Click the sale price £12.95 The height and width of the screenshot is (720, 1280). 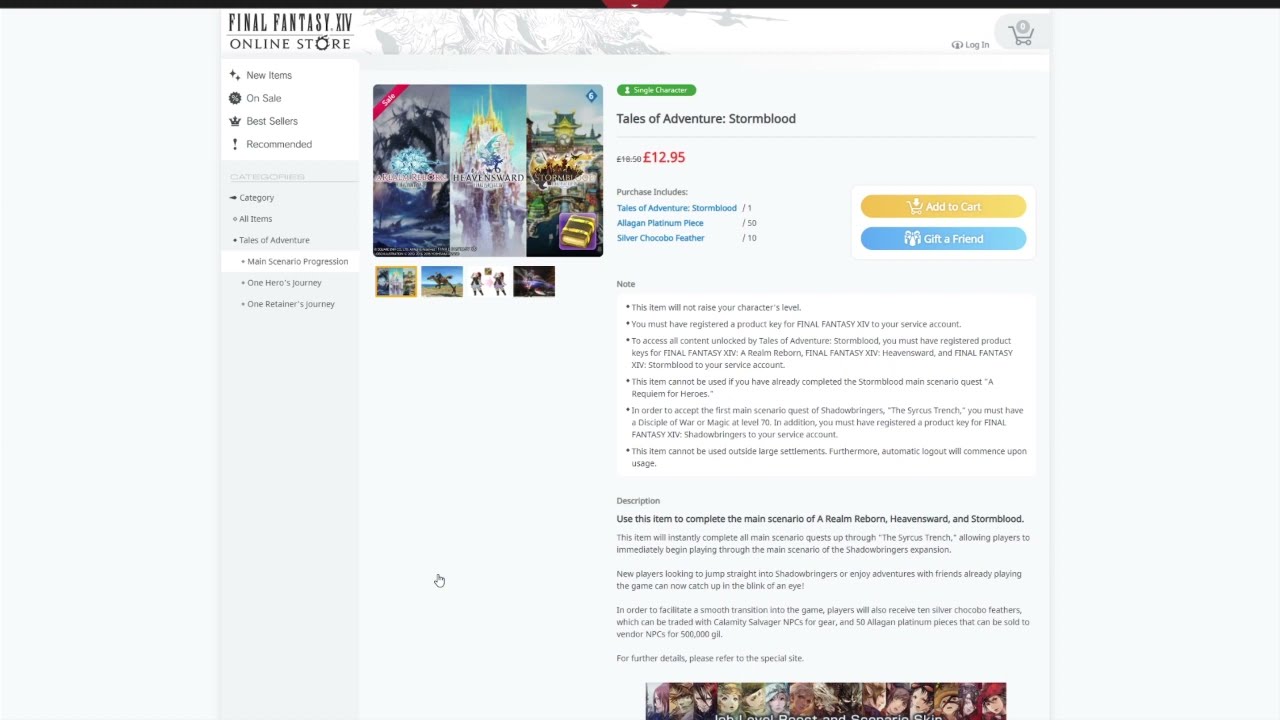(x=664, y=157)
